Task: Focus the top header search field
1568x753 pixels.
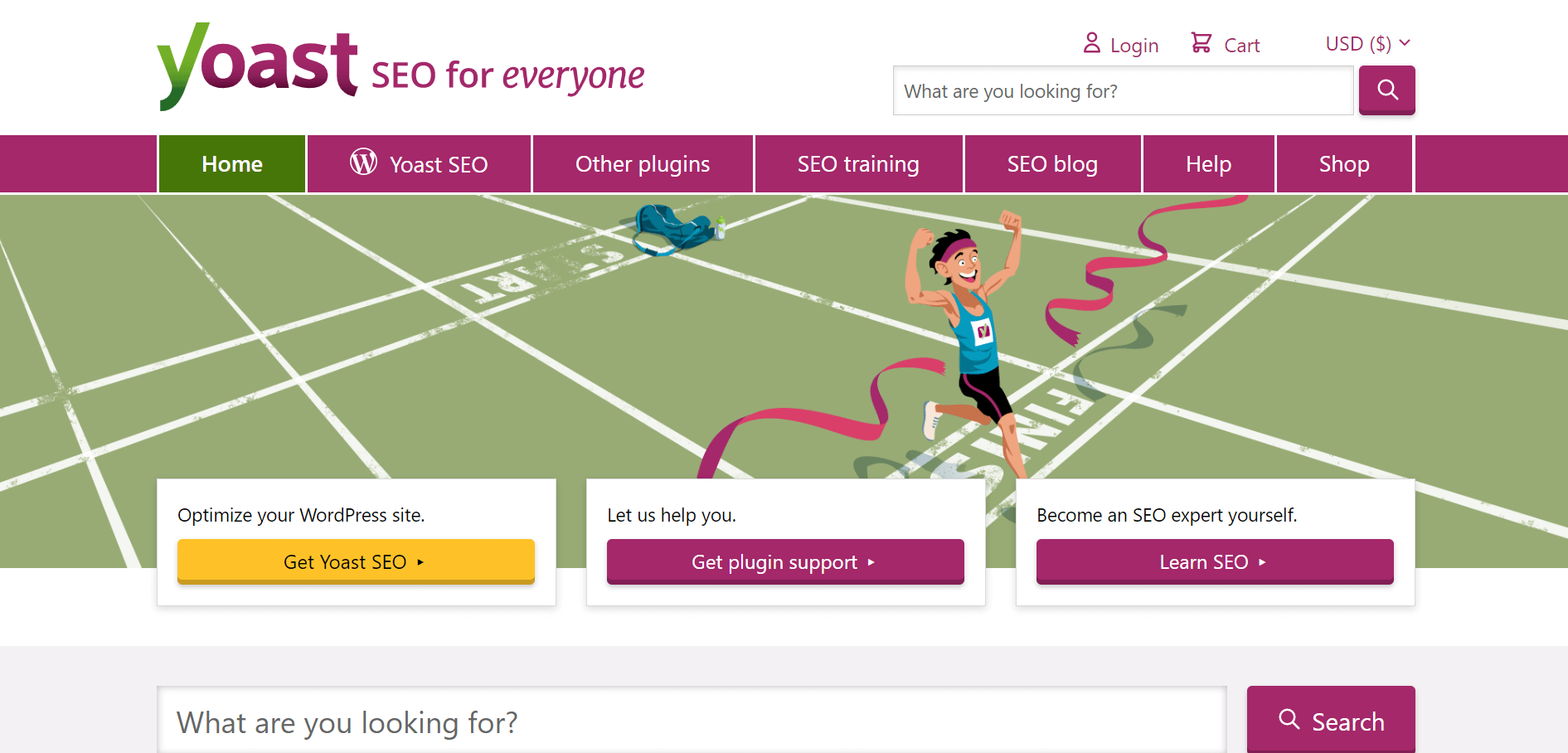Action: click(x=1123, y=91)
